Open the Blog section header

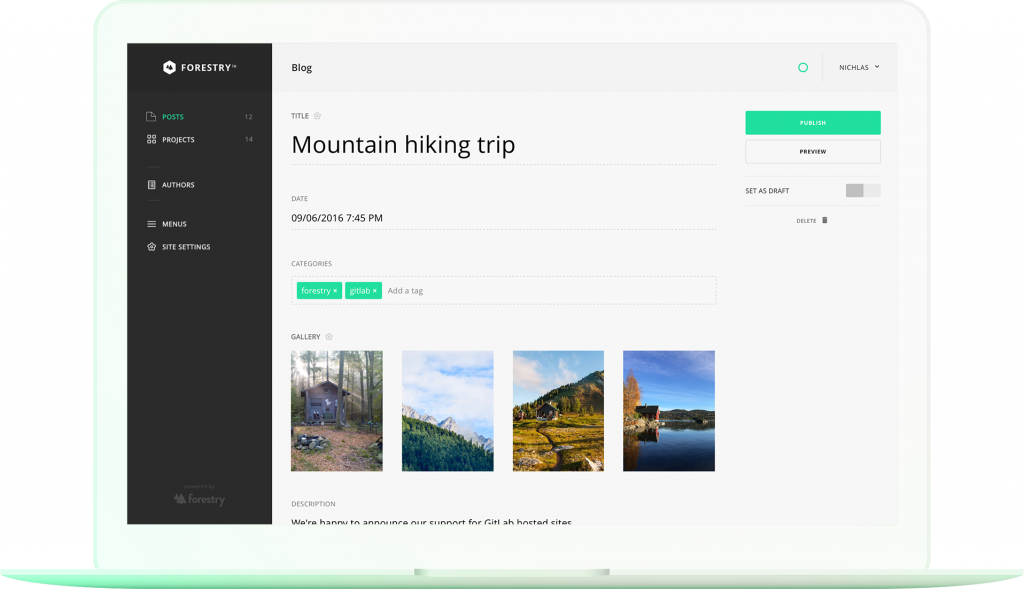point(301,67)
